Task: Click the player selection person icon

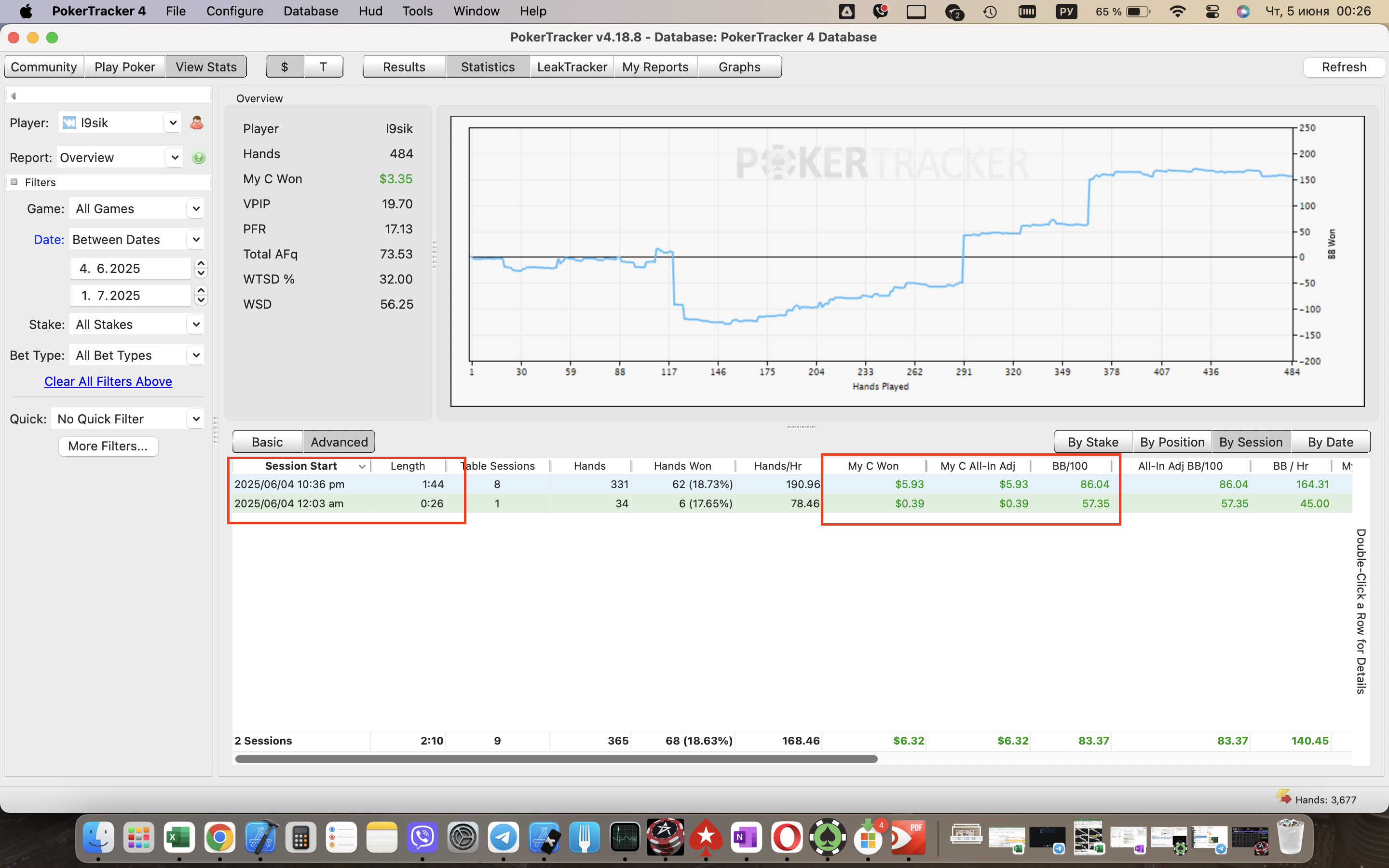Action: [196, 122]
